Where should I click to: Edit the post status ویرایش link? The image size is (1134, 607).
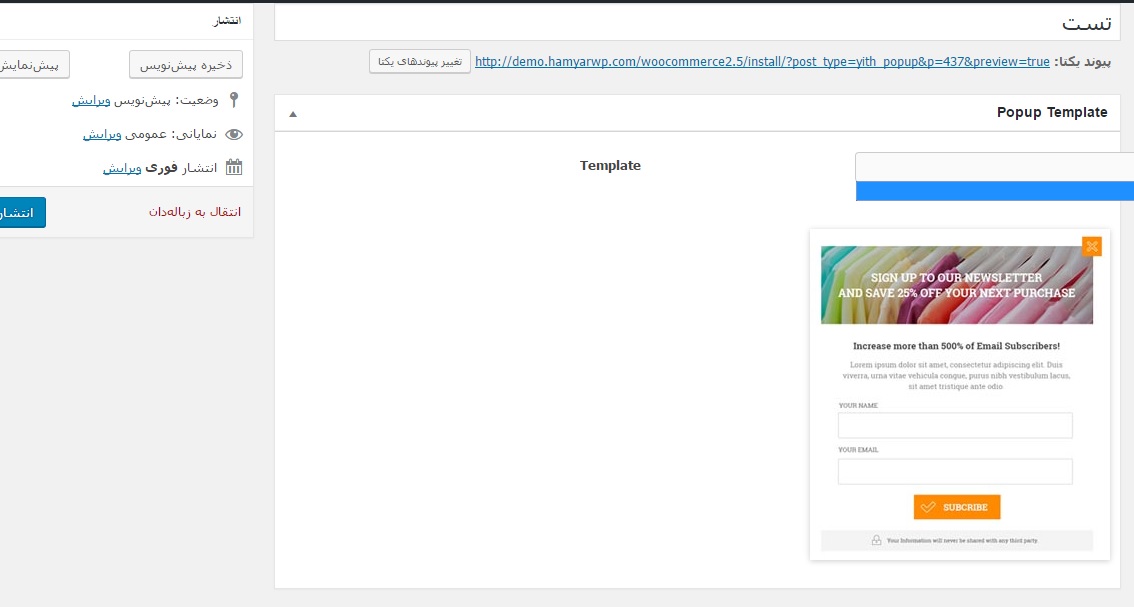pos(91,101)
